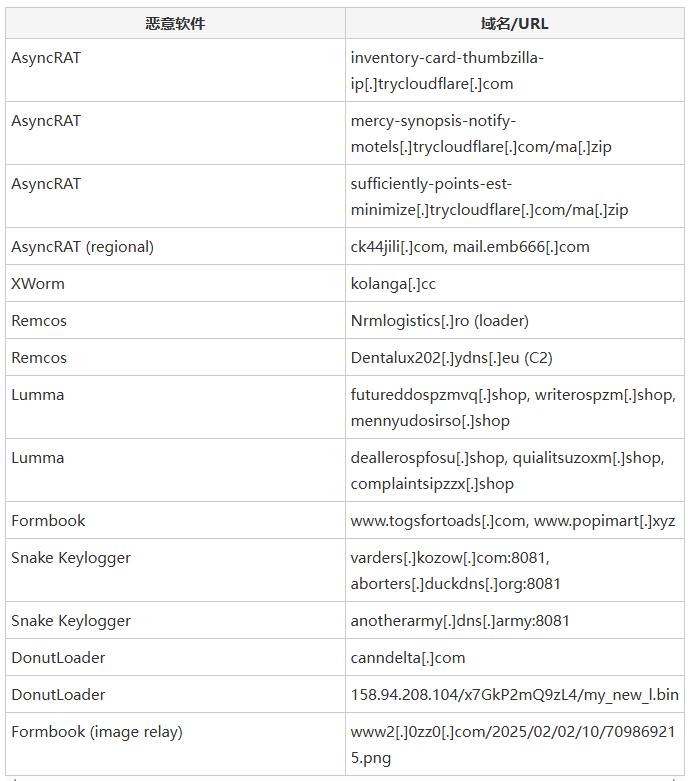691x781 pixels.
Task: Select the 158.94.208.104 my_new_l.bin URL cell
Action: (515, 694)
